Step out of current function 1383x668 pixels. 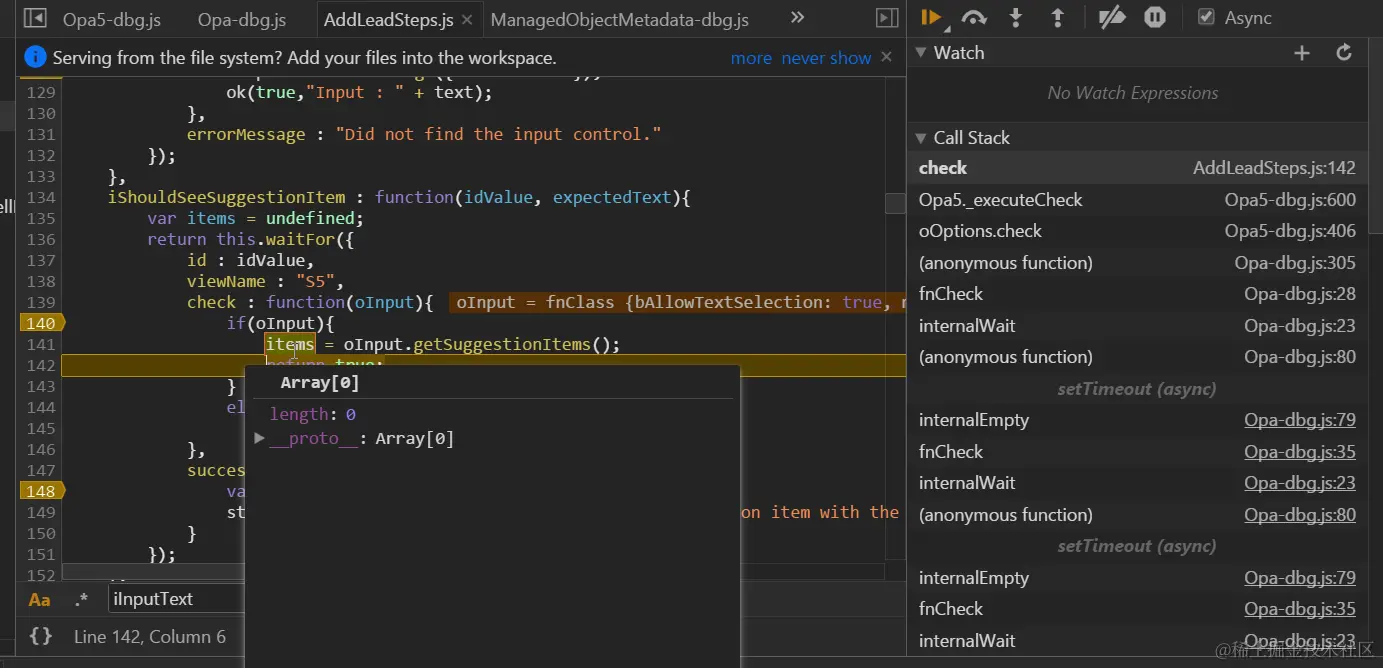click(1057, 17)
